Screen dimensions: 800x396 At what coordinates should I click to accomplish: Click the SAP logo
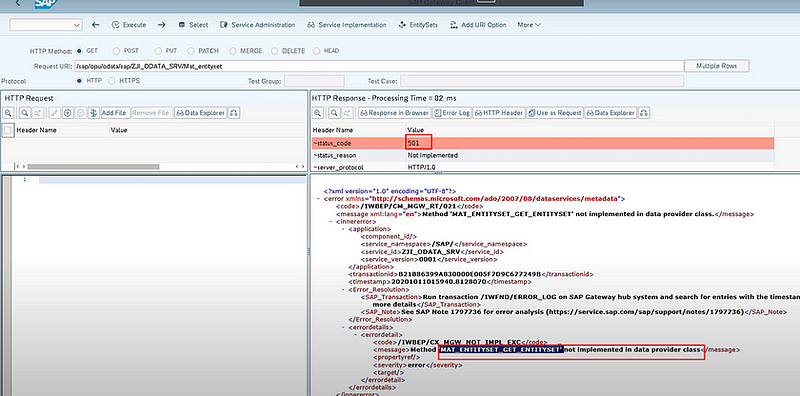click(x=45, y=4)
